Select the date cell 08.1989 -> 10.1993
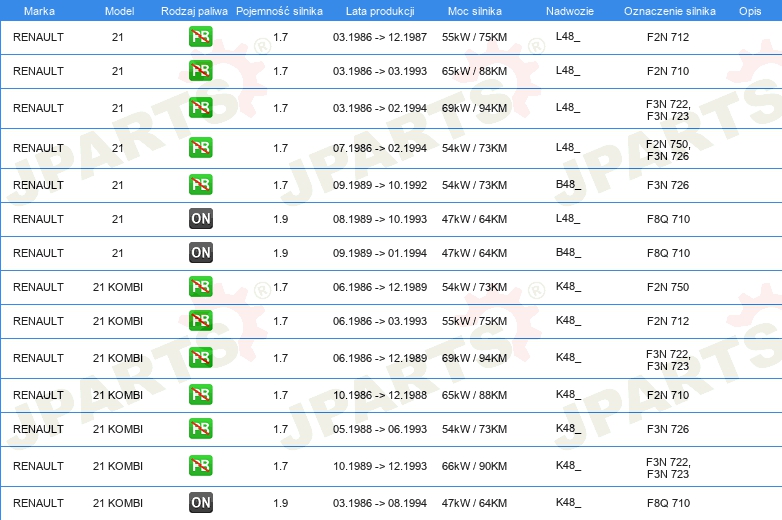The height and width of the screenshot is (520, 782). [x=380, y=219]
